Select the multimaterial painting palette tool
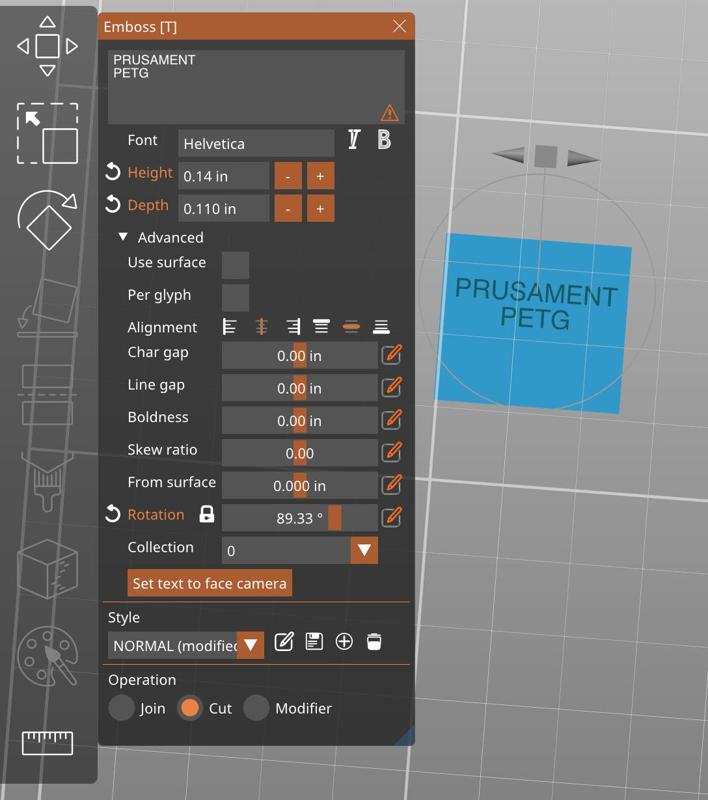The image size is (708, 800). click(x=47, y=656)
